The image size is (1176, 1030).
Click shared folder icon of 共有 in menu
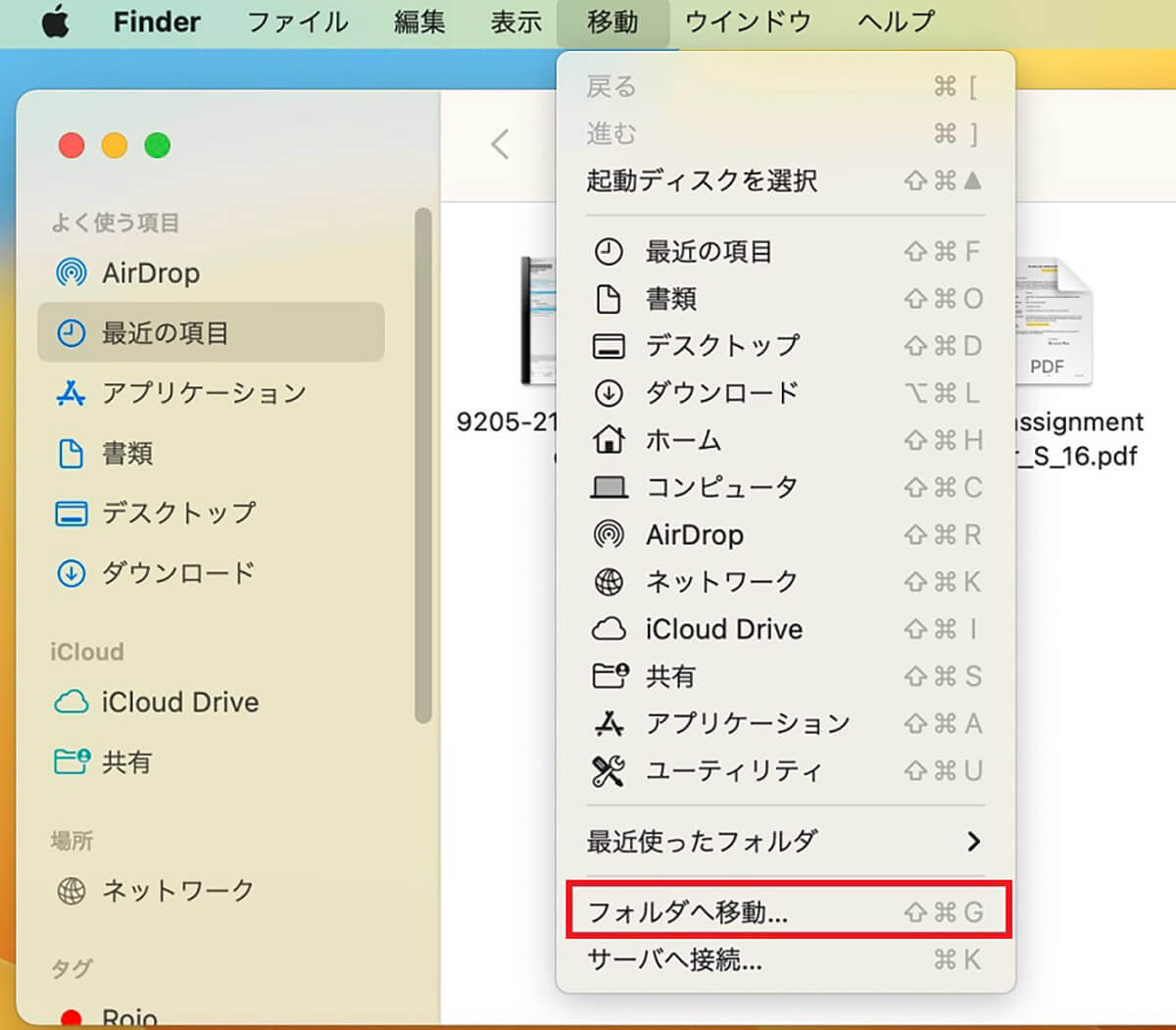pyautogui.click(x=610, y=675)
